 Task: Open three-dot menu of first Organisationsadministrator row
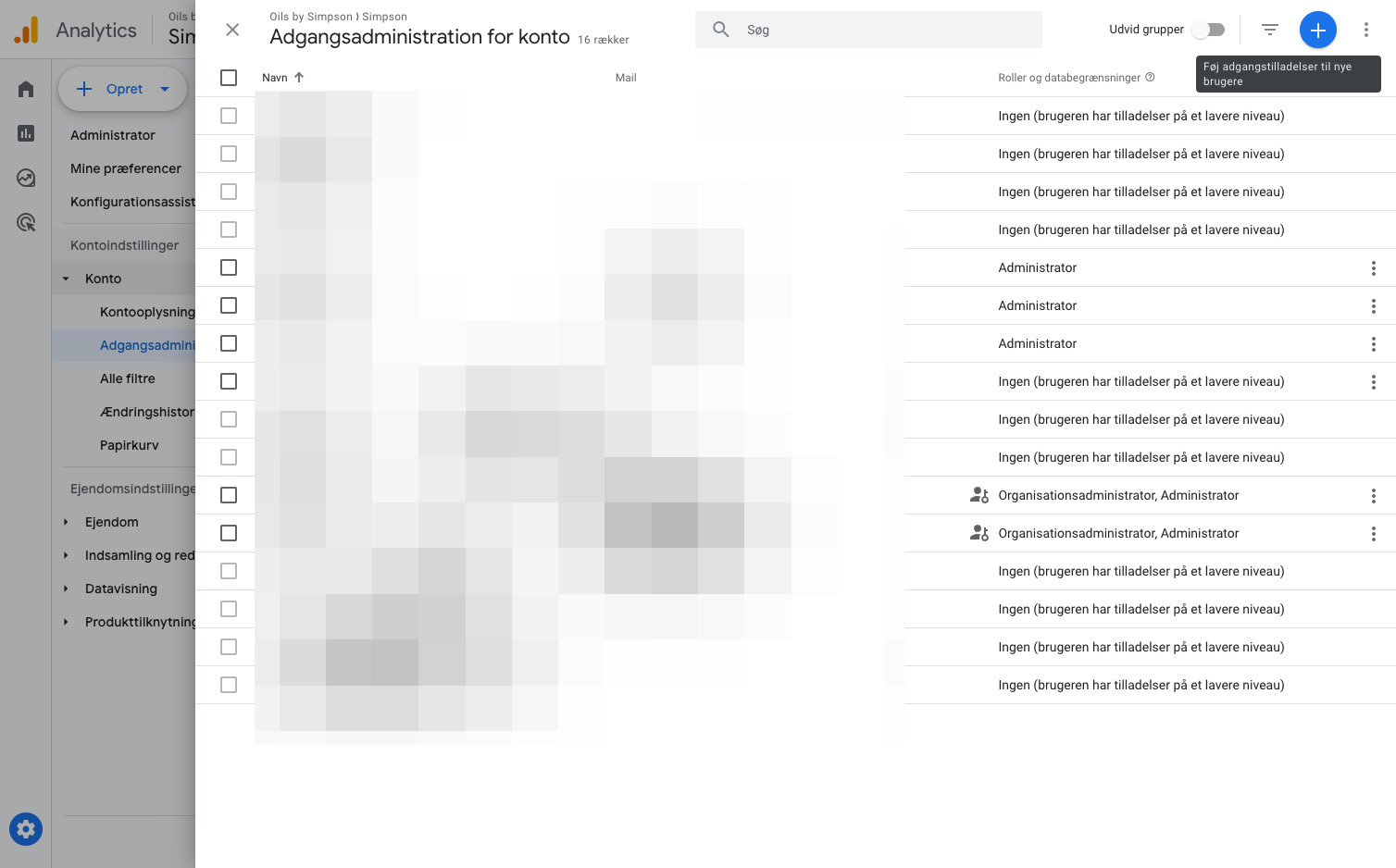pos(1373,496)
